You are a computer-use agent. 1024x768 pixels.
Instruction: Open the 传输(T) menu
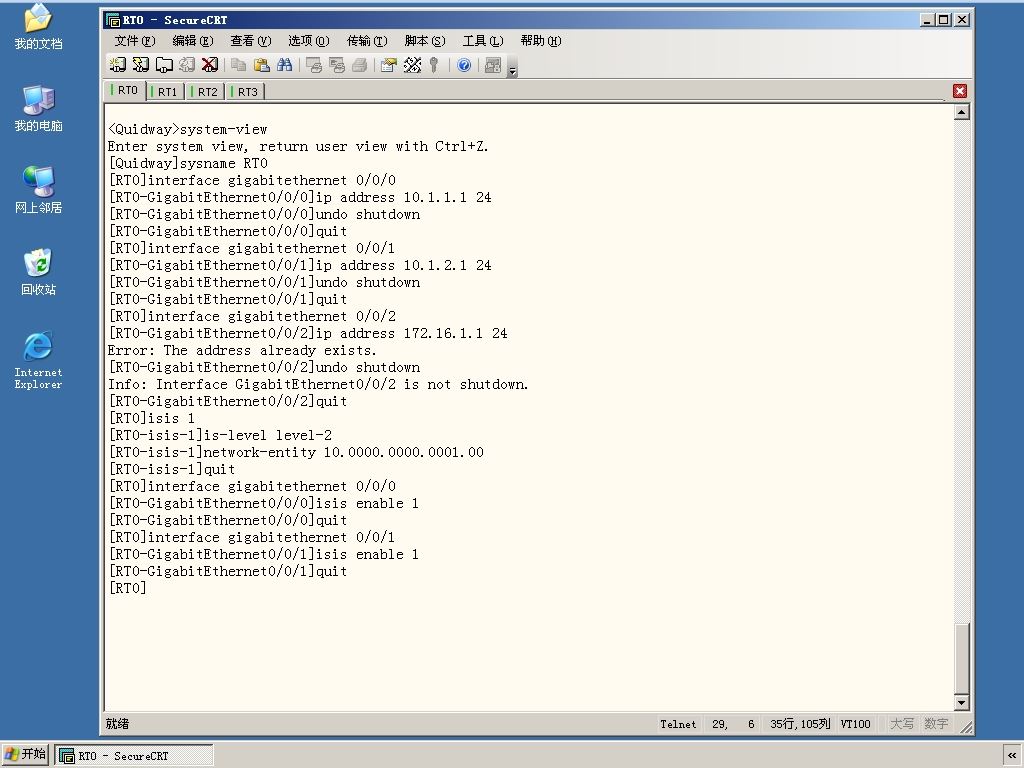click(x=366, y=40)
